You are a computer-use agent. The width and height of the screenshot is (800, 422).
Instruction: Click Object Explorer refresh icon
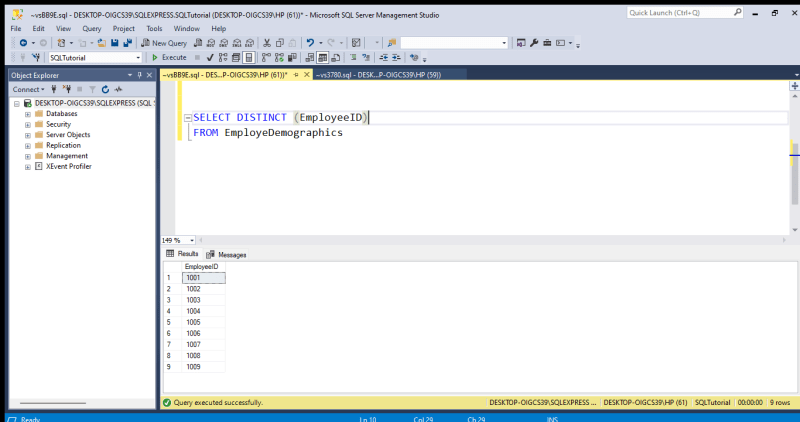tap(105, 89)
